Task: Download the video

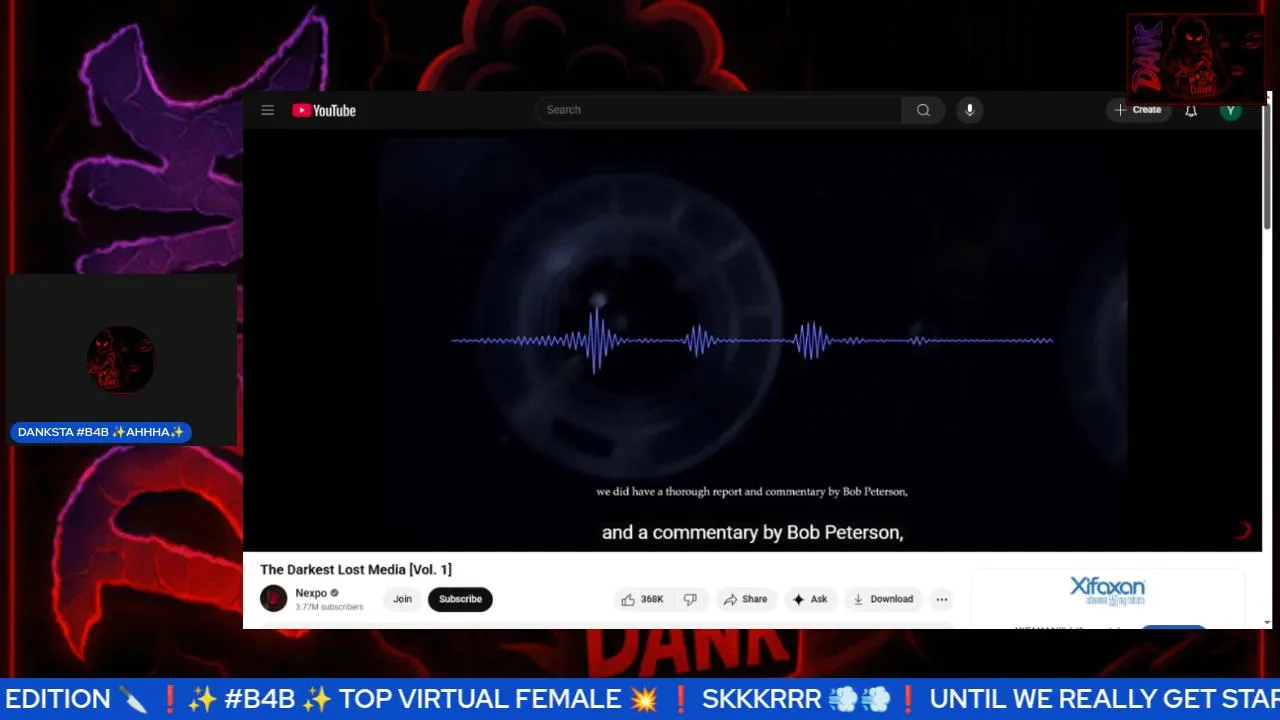Action: [x=883, y=599]
